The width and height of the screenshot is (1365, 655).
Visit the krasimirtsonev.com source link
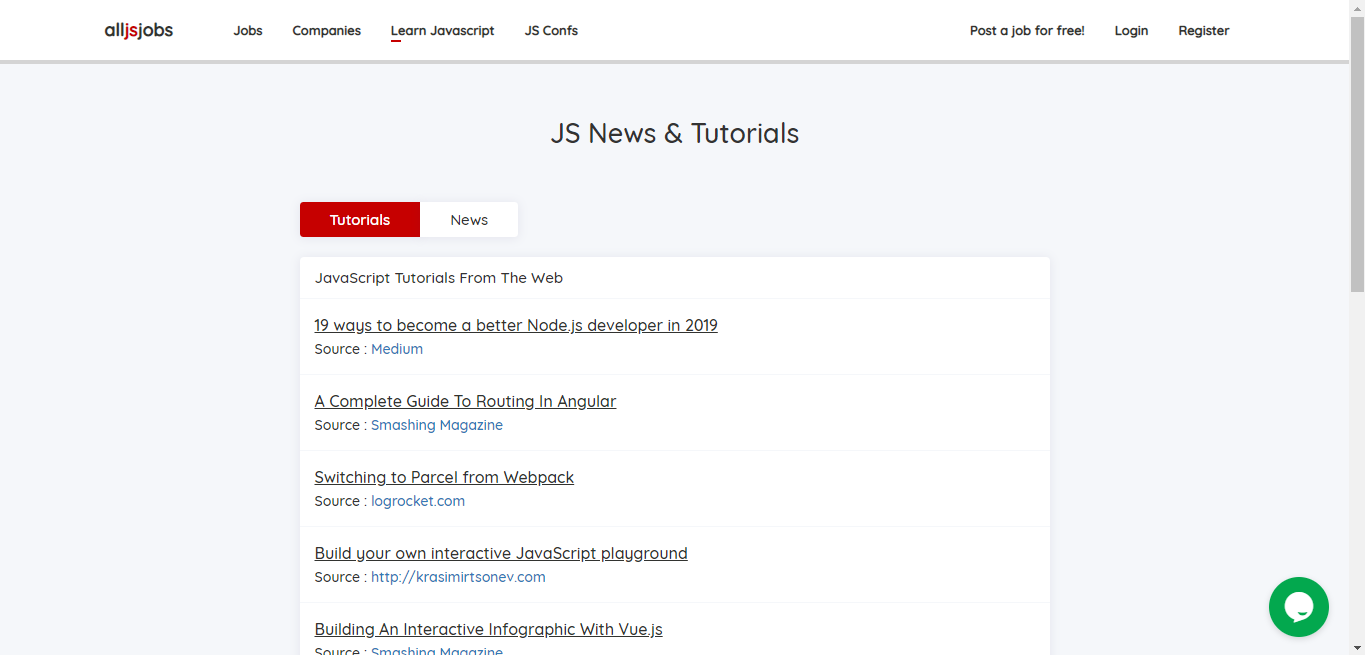(458, 577)
